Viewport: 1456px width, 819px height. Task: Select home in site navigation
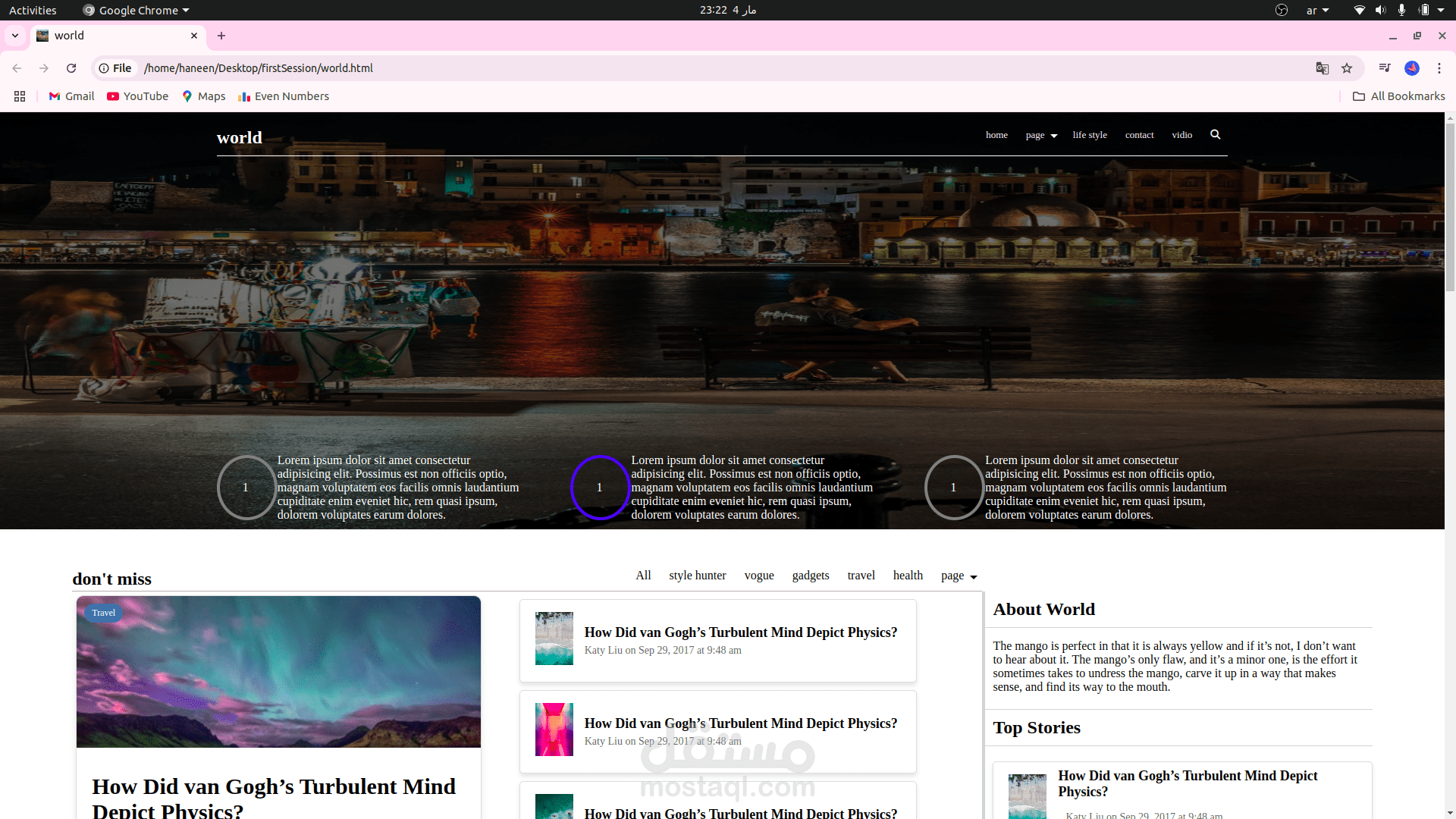click(996, 135)
